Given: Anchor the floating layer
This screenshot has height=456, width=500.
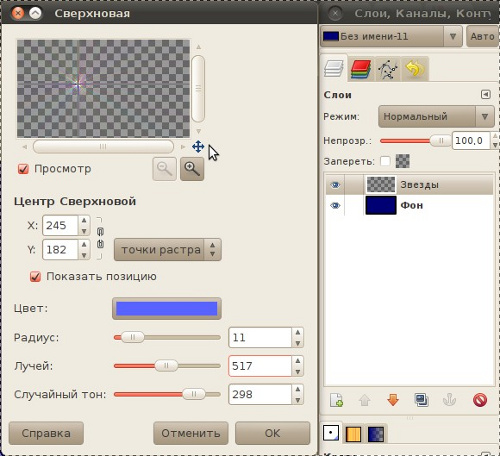Looking at the screenshot, I should pos(449,400).
